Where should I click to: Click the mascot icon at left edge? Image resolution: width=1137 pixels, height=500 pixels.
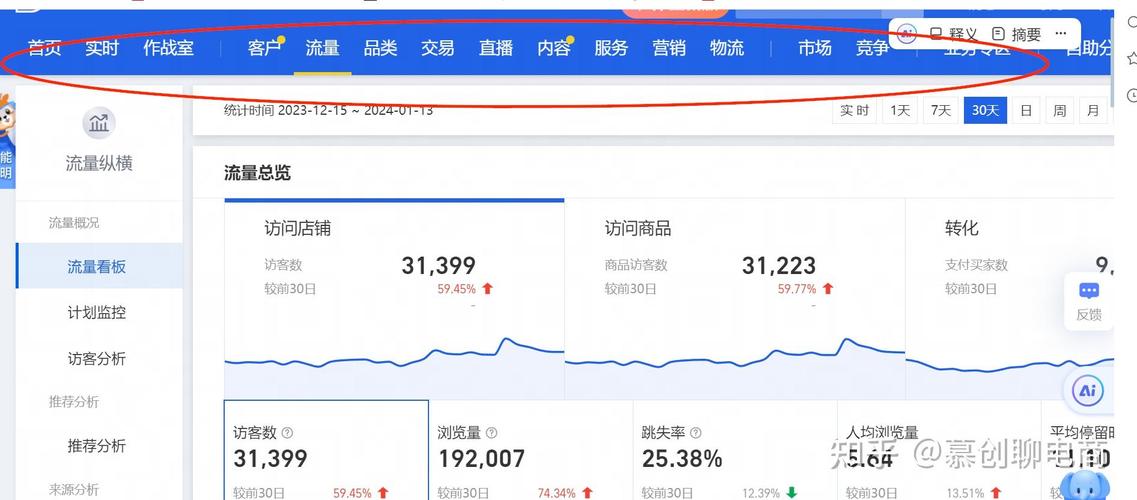pyautogui.click(x=7, y=120)
